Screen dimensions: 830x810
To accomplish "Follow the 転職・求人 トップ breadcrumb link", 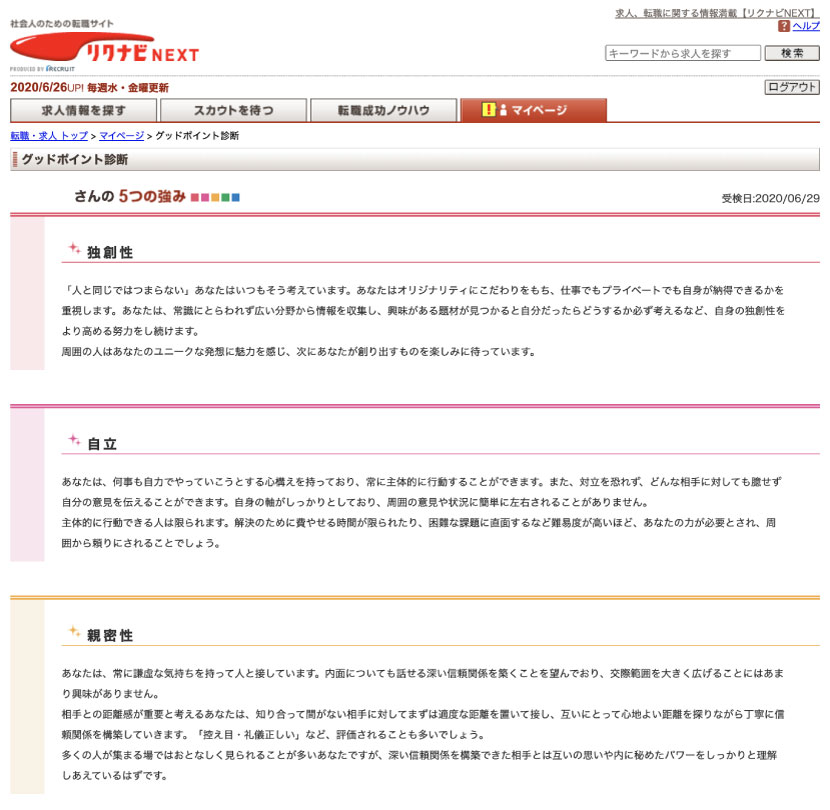I will [49, 135].
